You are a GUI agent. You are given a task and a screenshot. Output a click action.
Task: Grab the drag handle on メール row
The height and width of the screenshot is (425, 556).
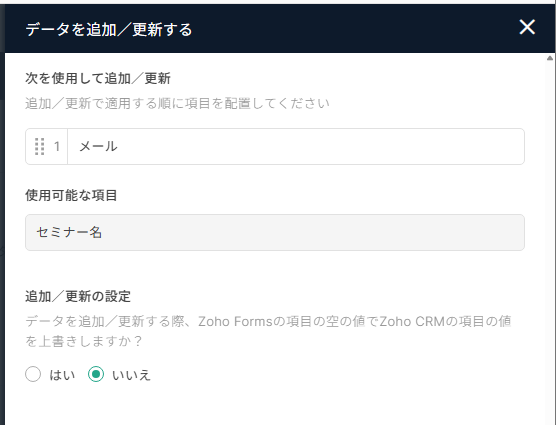(x=40, y=146)
